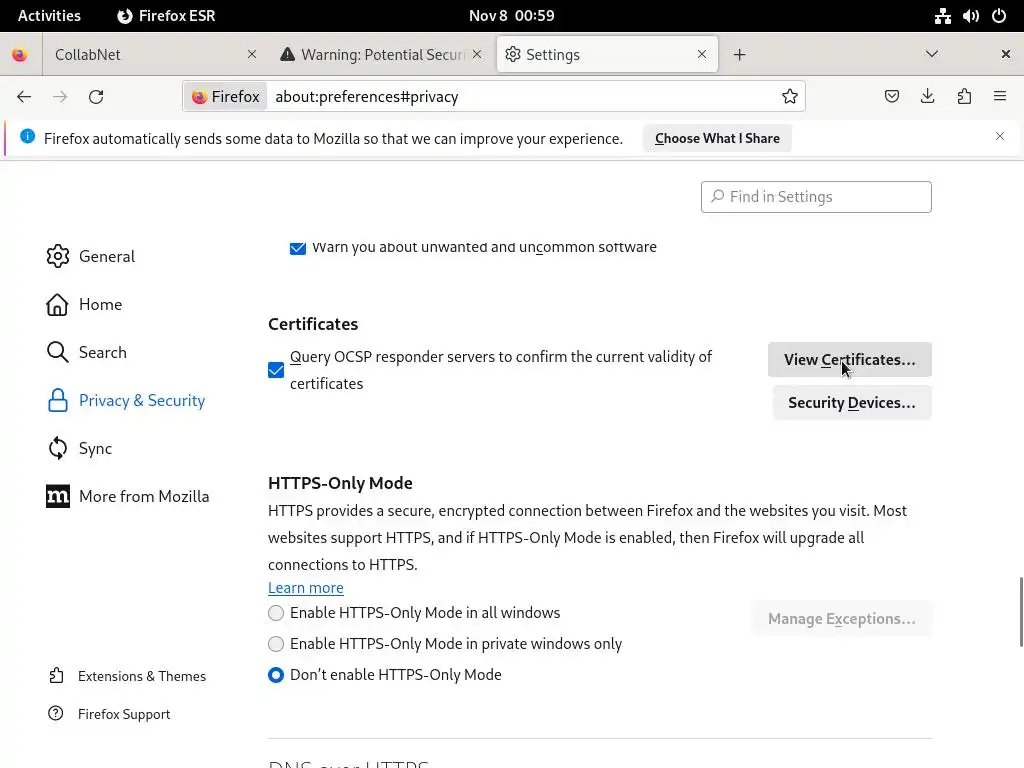Open the system status menu in top bar
This screenshot has width=1024, height=768.
click(x=970, y=16)
